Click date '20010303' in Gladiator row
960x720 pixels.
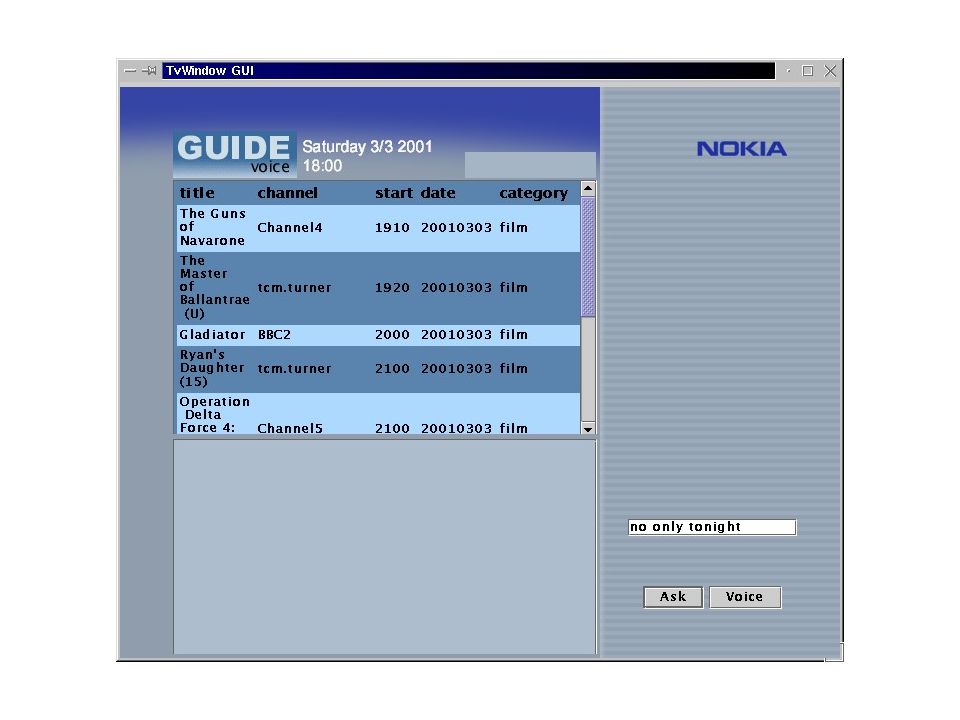[x=456, y=335]
